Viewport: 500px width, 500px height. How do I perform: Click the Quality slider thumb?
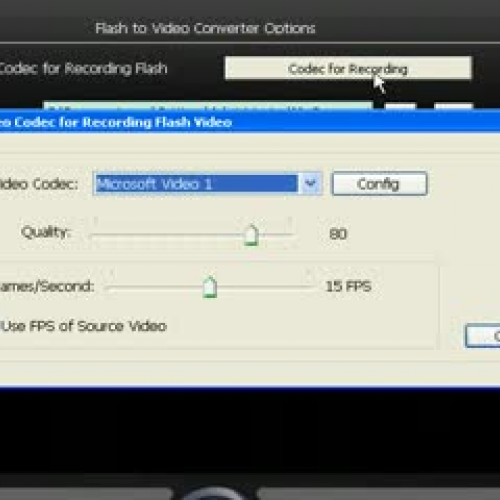[251, 235]
